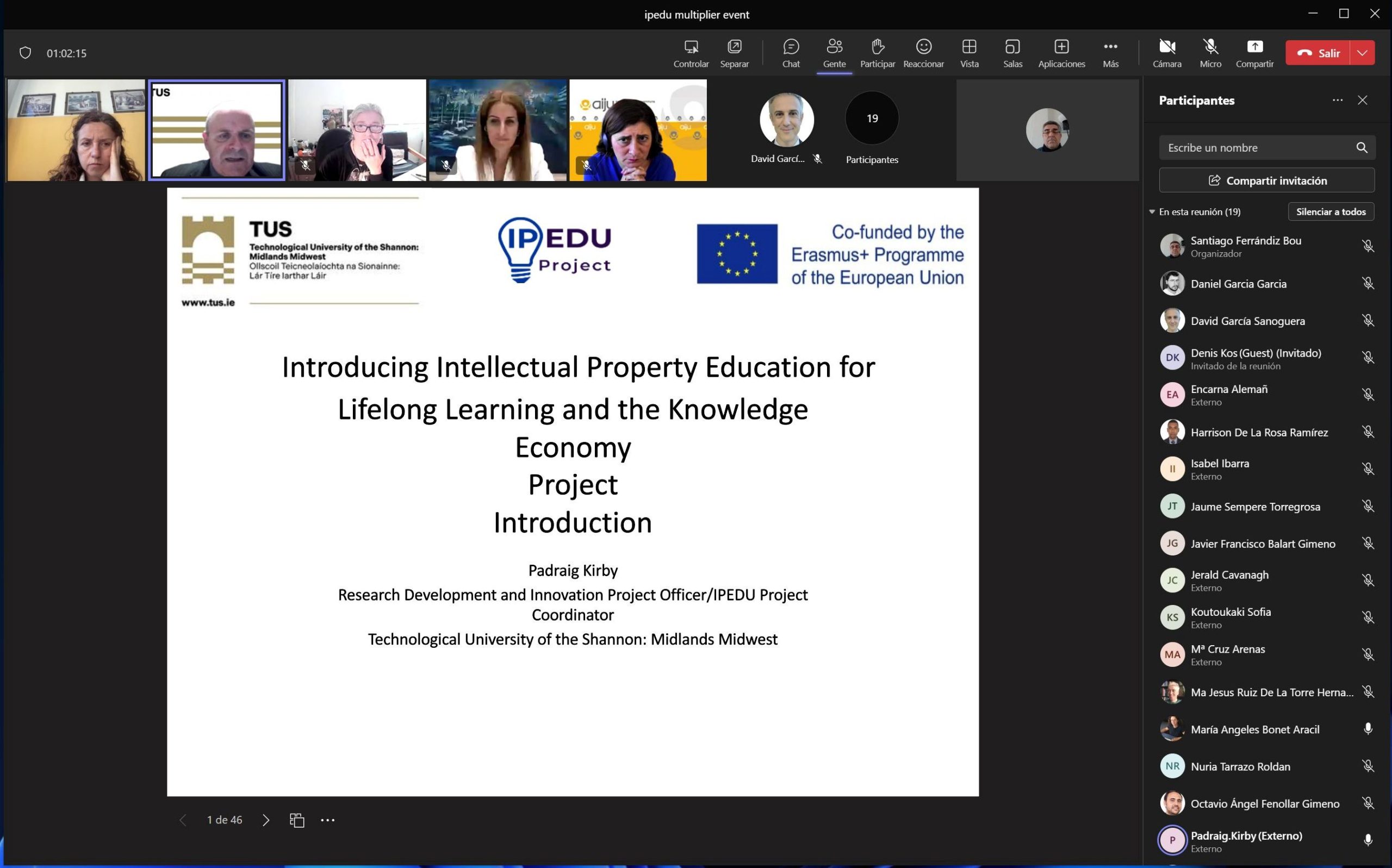This screenshot has width=1392, height=868.
Task: Open the Aplicaciones menu
Action: click(1061, 53)
